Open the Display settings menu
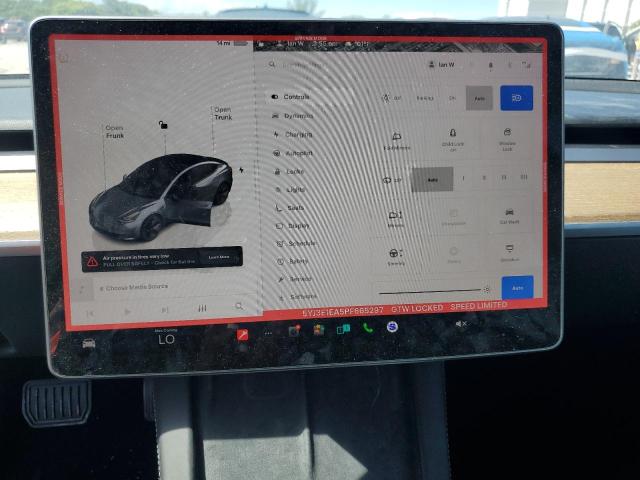The height and width of the screenshot is (480, 640). pos(293,226)
